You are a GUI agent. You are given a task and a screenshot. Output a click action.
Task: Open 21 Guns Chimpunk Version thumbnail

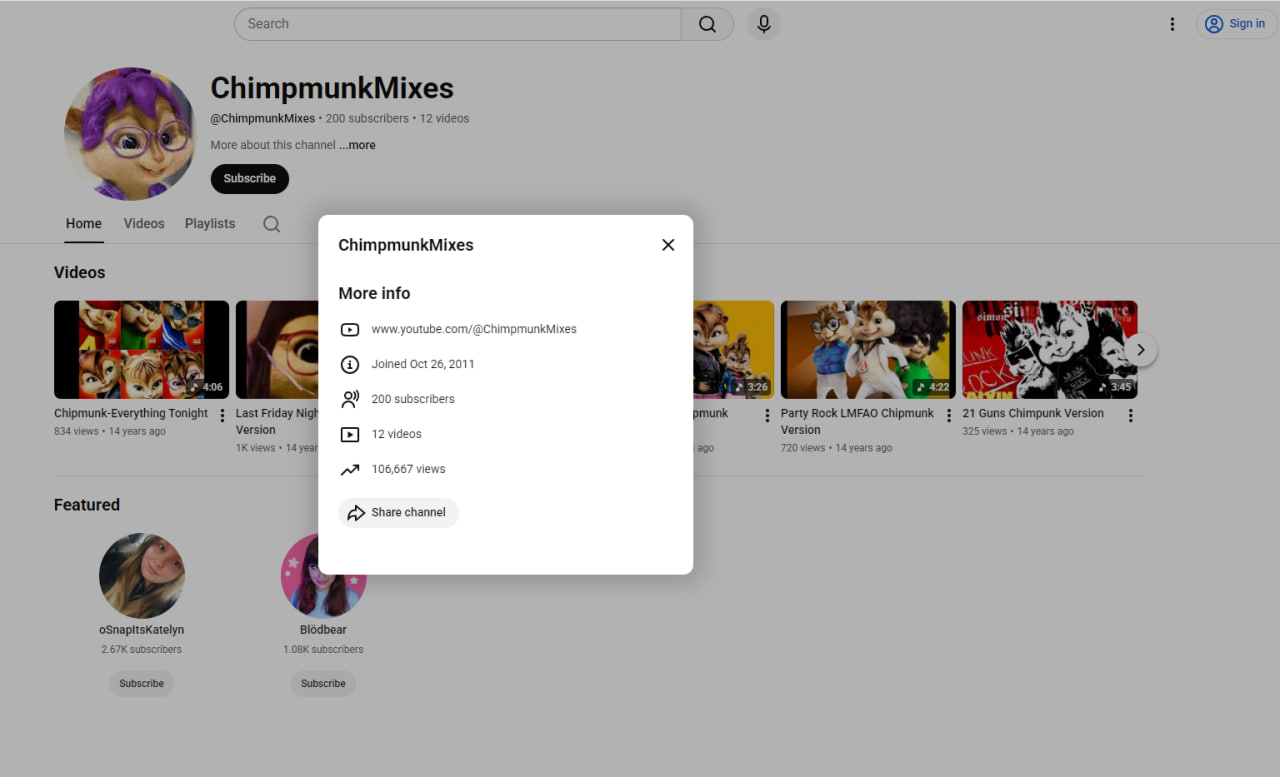click(1049, 350)
